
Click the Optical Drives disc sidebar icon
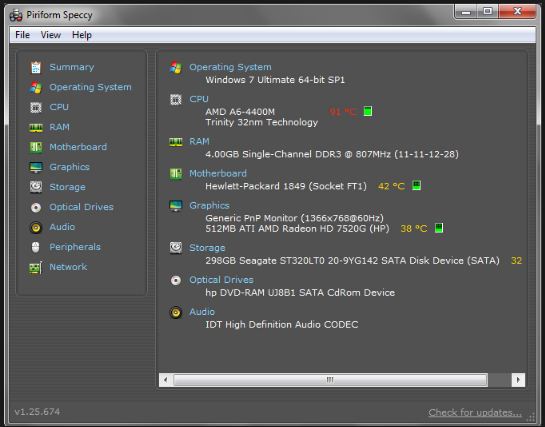pos(36,207)
